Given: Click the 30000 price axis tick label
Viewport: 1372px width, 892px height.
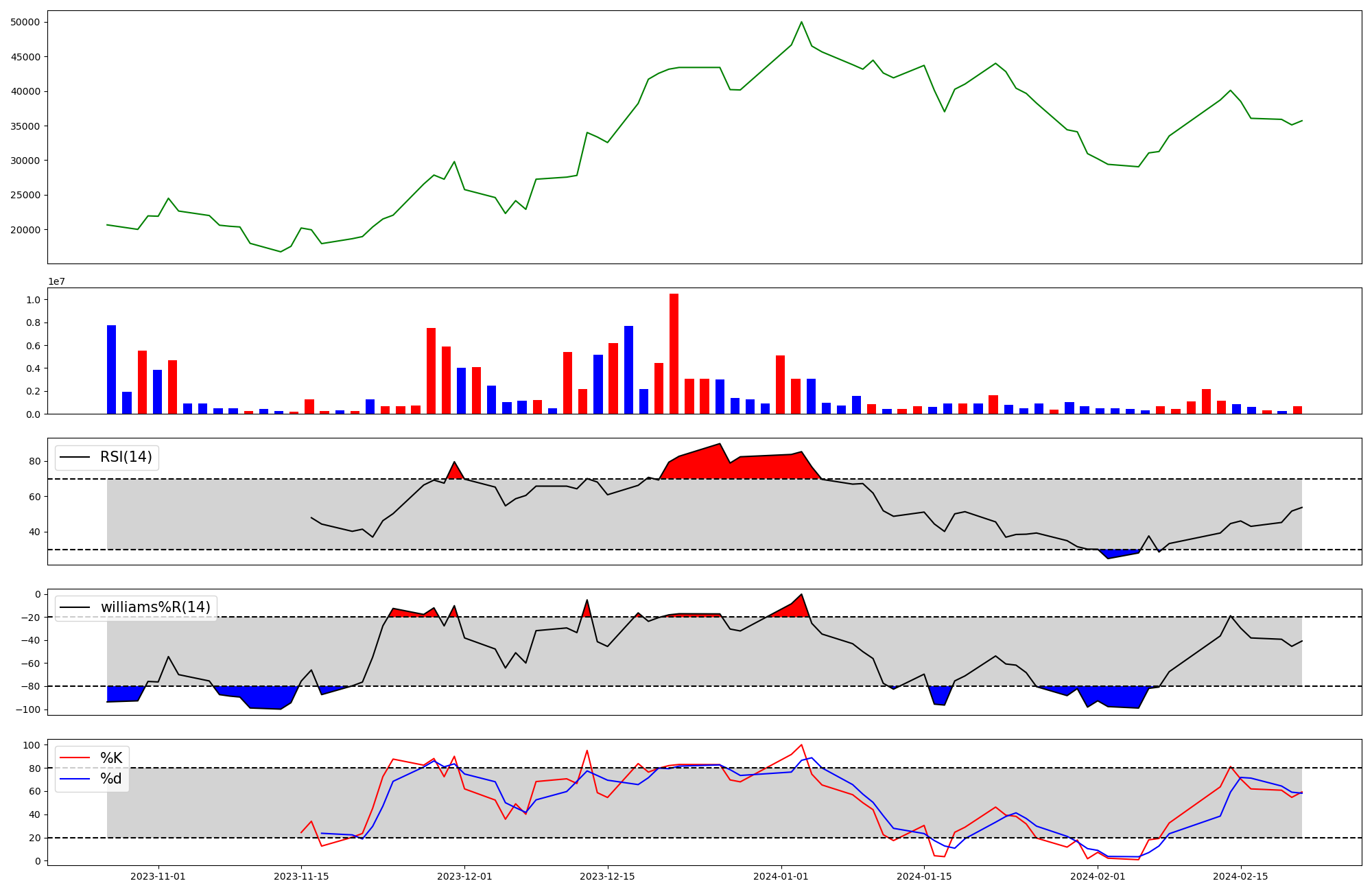Looking at the screenshot, I should [25, 161].
